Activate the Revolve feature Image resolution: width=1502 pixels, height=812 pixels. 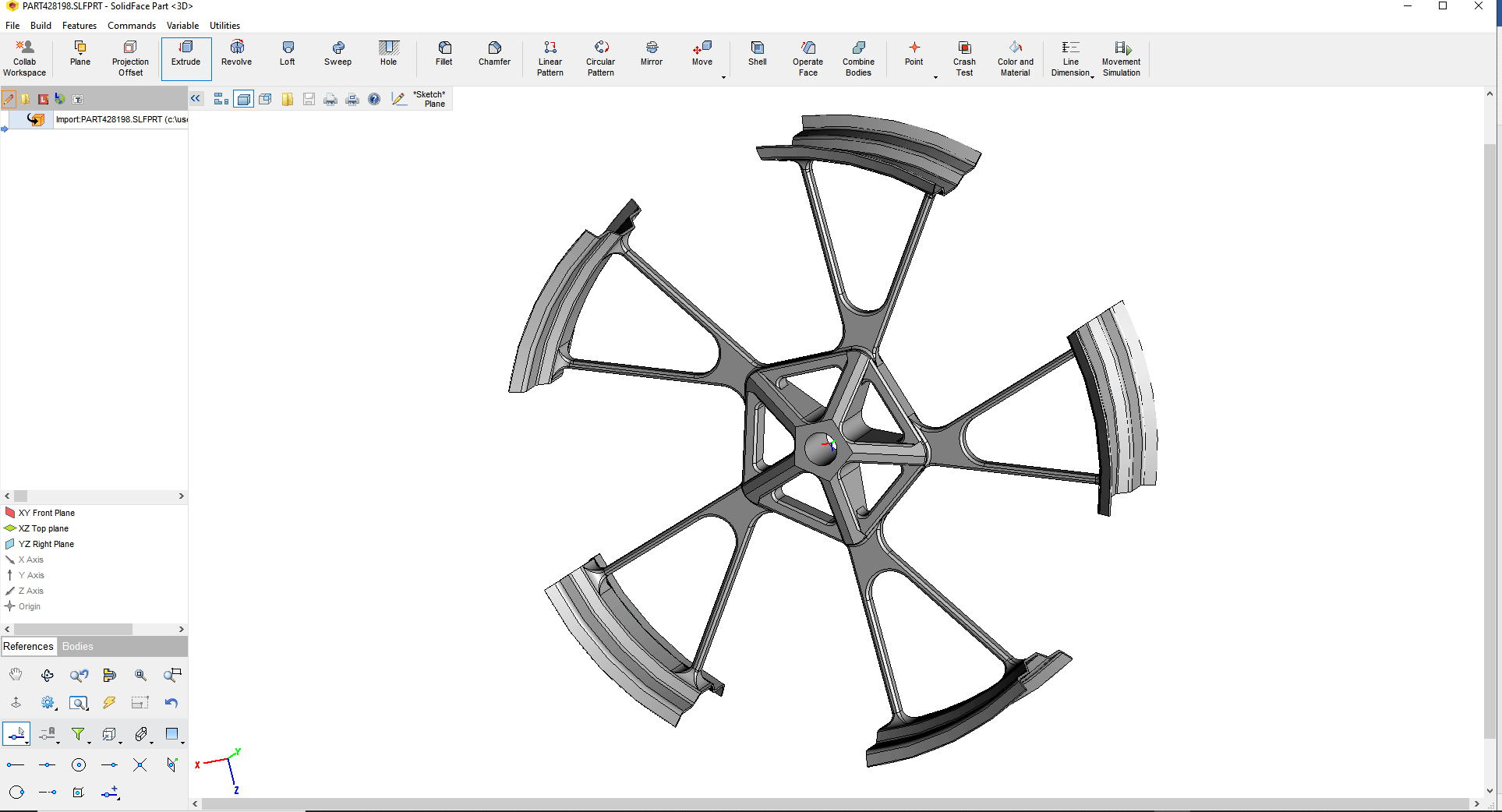click(x=237, y=58)
